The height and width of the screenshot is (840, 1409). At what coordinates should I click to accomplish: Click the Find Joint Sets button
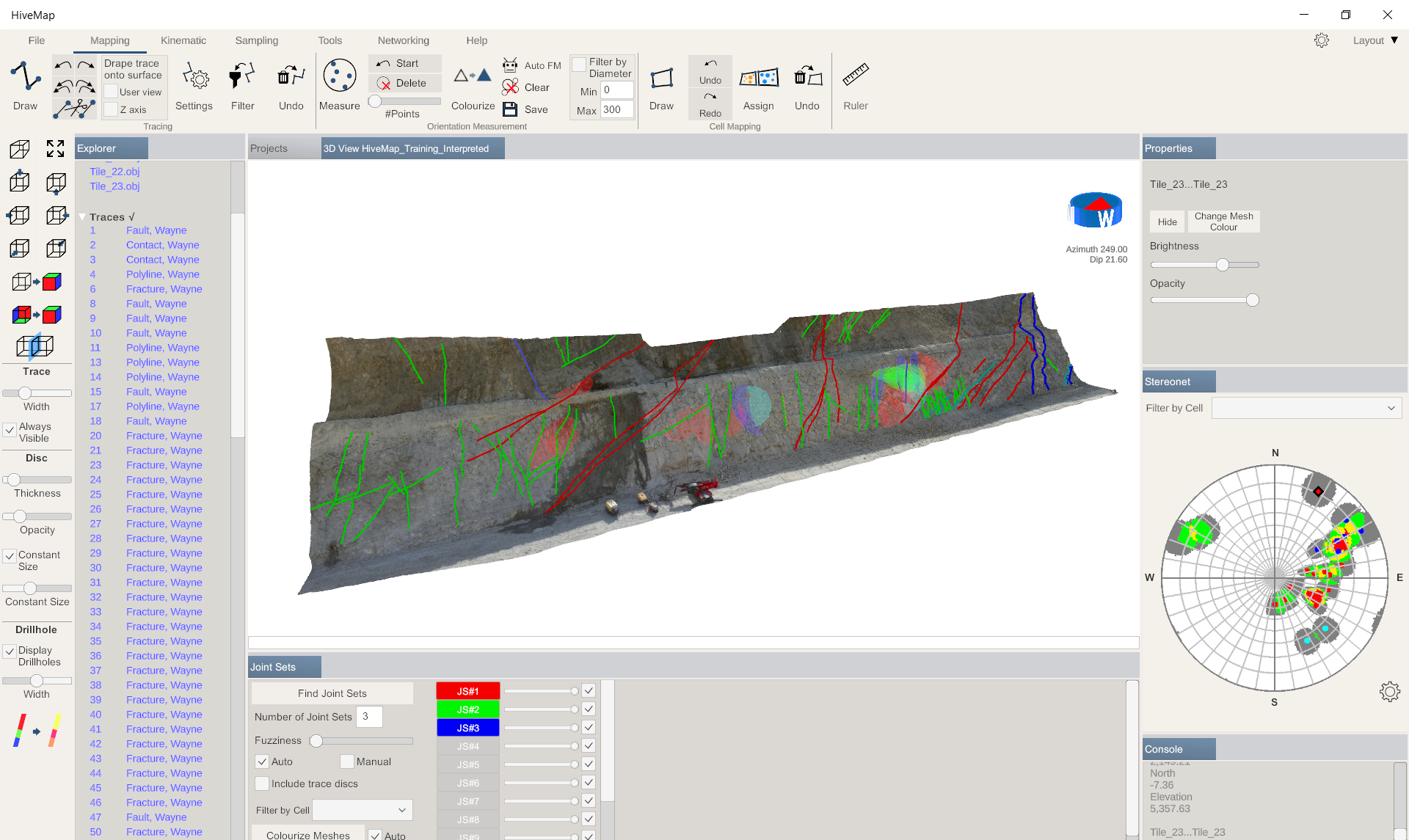[332, 693]
